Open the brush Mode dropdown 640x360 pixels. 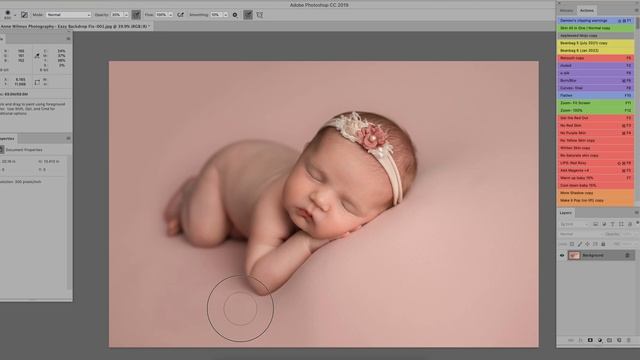(68, 15)
